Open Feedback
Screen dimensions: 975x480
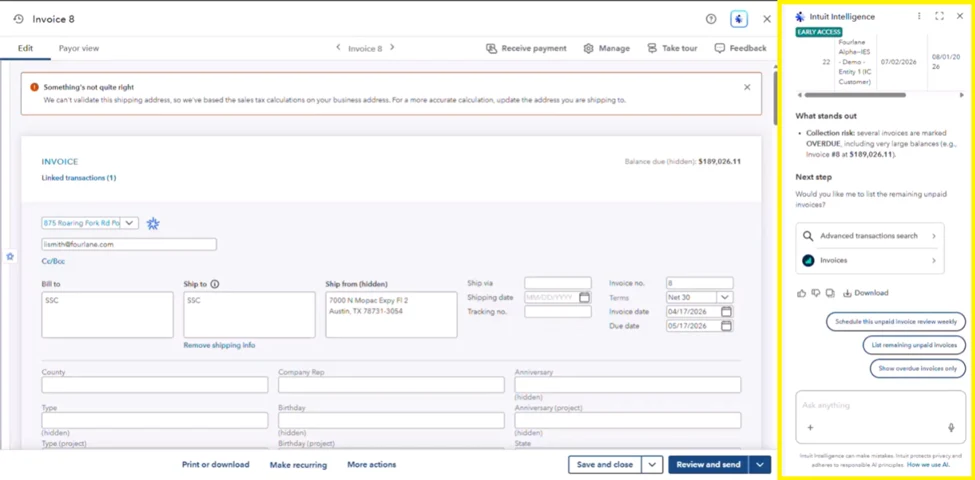click(741, 48)
